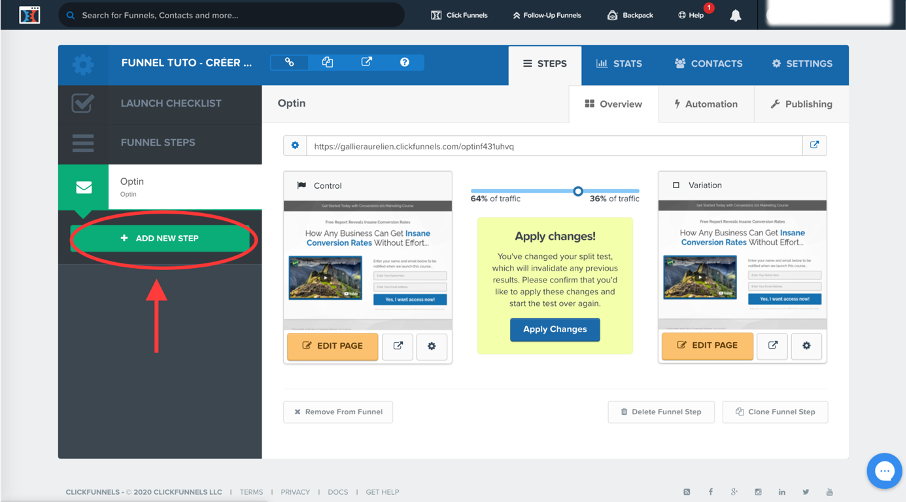Open the LAUNCH CHECKLIST sidebar item
This screenshot has height=502, width=906.
160,103
